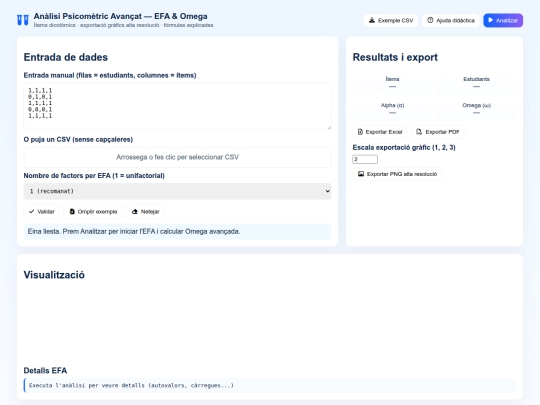Click the file icon in Omplir exemple
The width and height of the screenshot is (540, 405).
(x=72, y=211)
